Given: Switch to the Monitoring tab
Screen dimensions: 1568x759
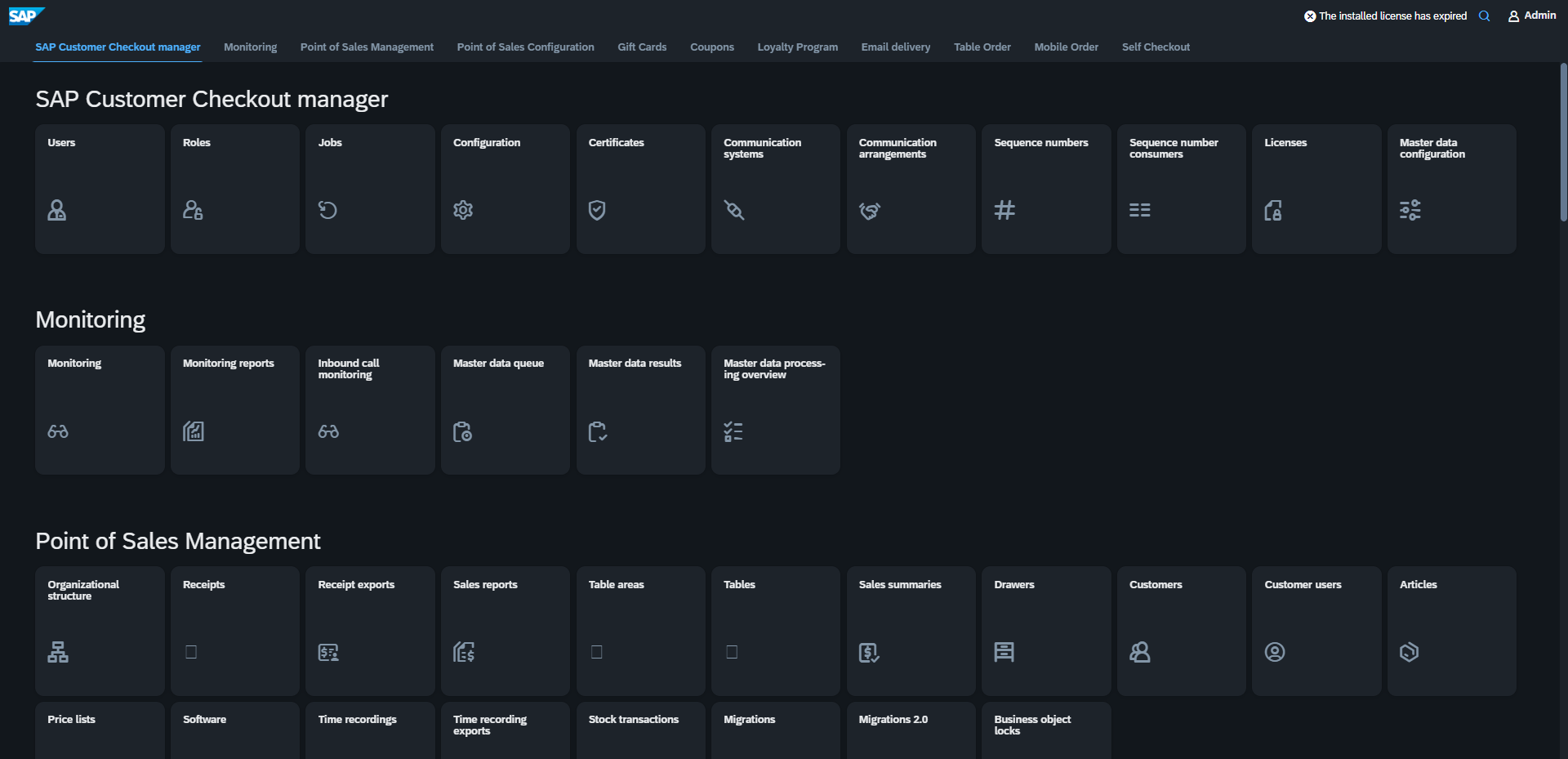Looking at the screenshot, I should point(250,47).
